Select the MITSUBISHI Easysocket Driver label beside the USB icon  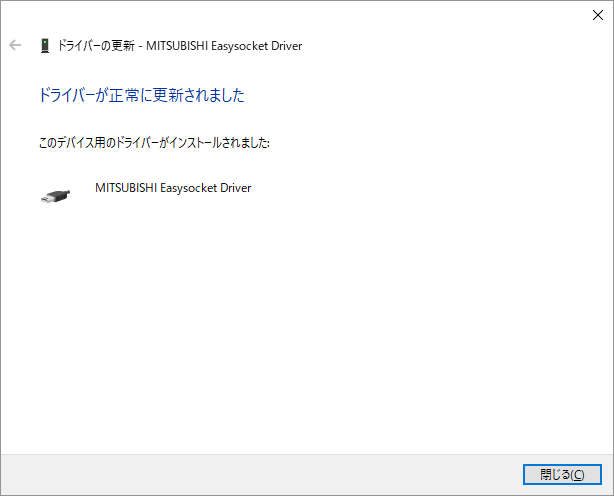pos(172,187)
